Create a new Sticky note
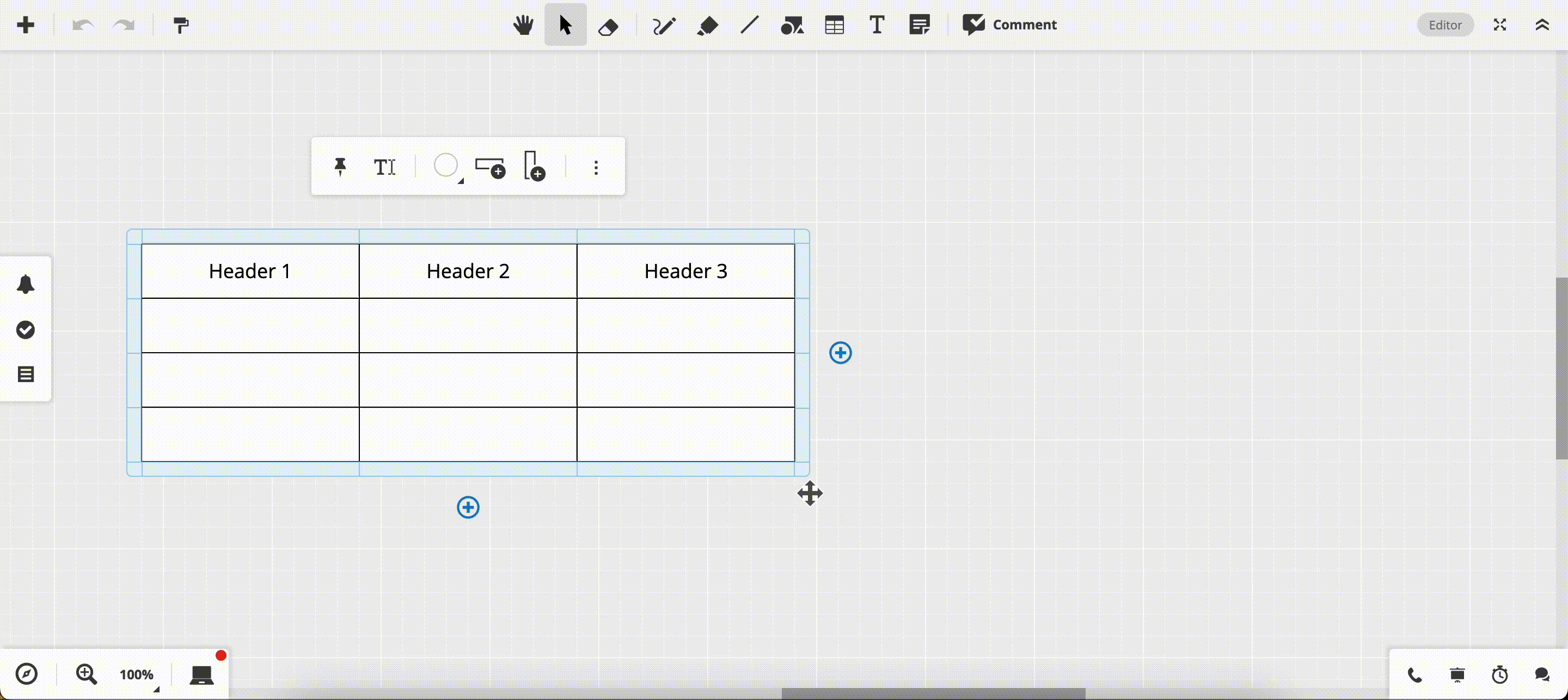This screenshot has height=700, width=1568. [919, 25]
